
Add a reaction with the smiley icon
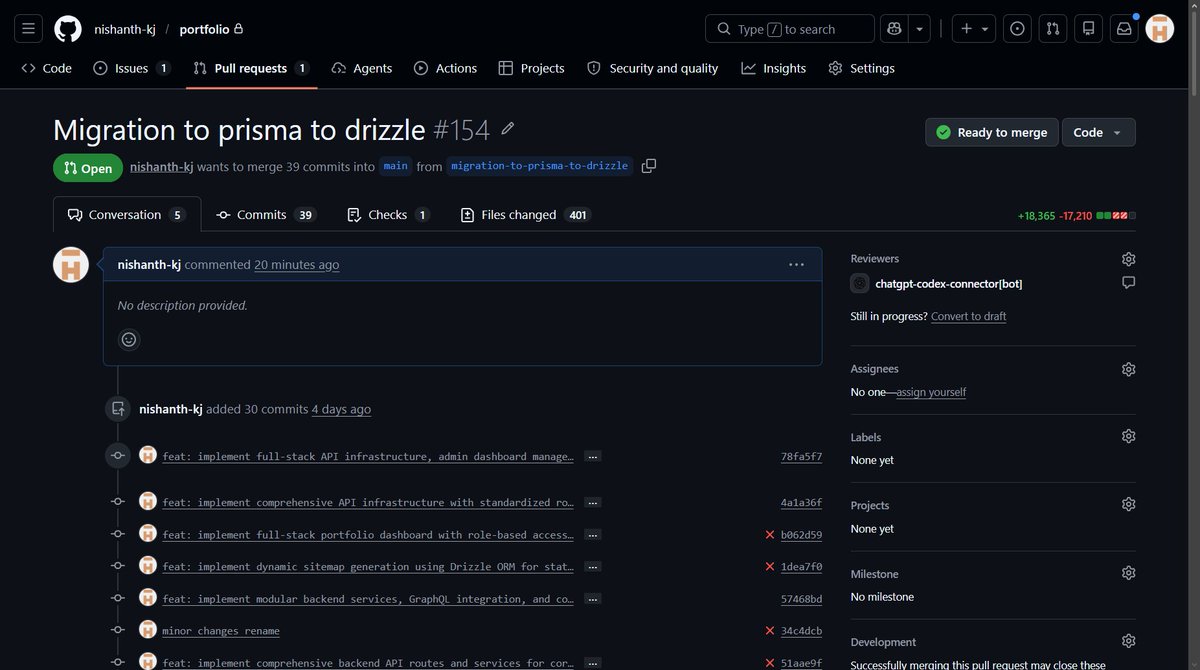tap(129, 340)
